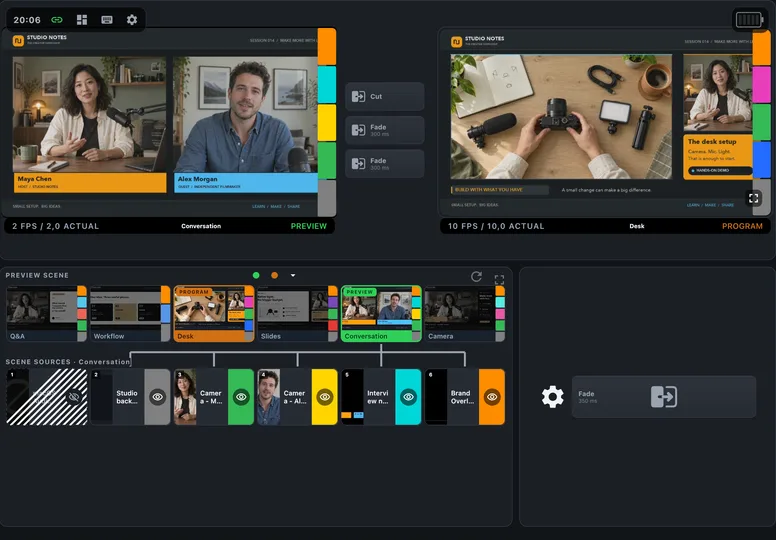776x540 pixels.
Task: Select the Camera - M... source thumbnail
Action: [185, 397]
